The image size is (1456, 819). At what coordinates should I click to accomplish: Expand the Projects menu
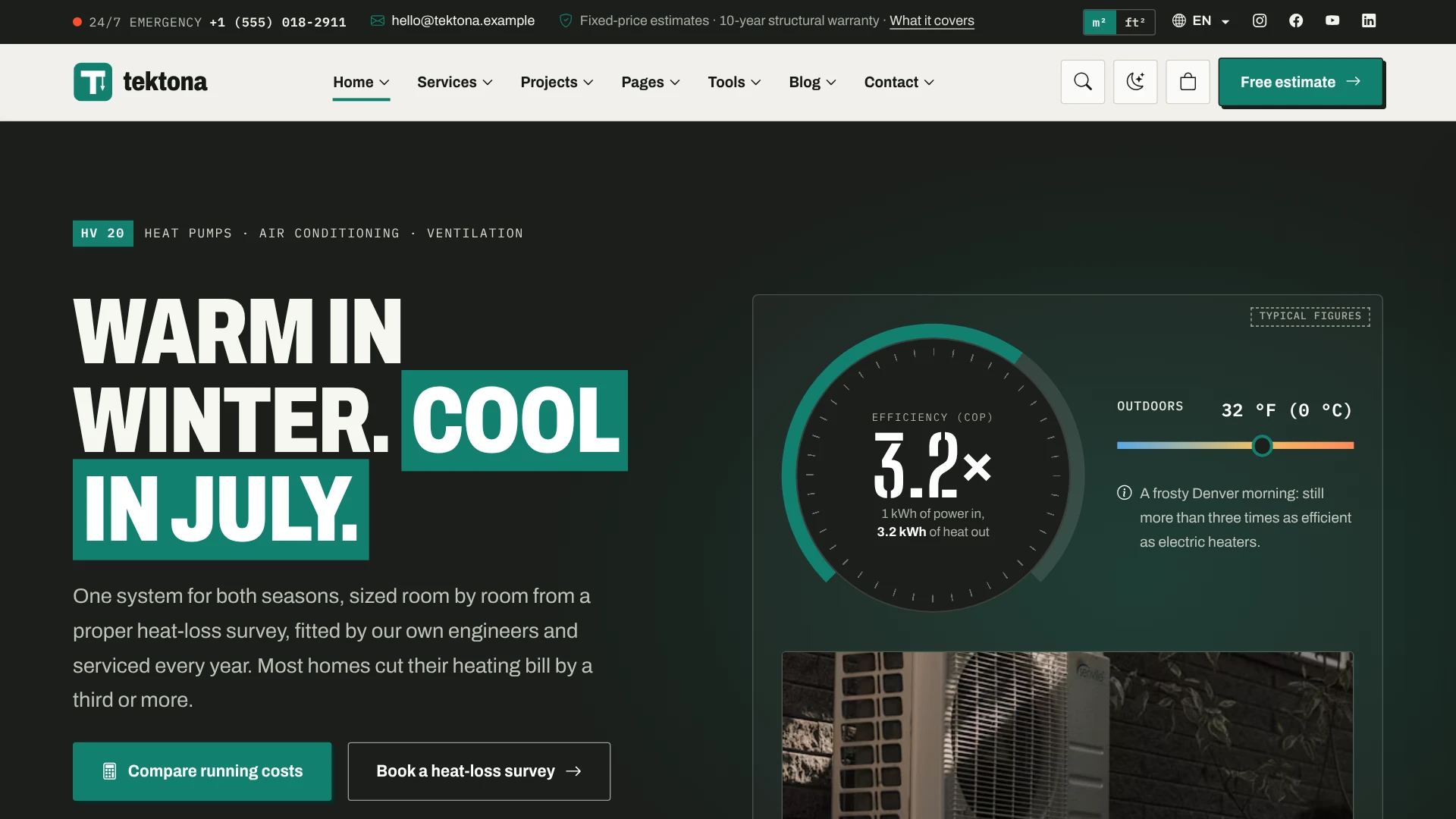click(557, 82)
